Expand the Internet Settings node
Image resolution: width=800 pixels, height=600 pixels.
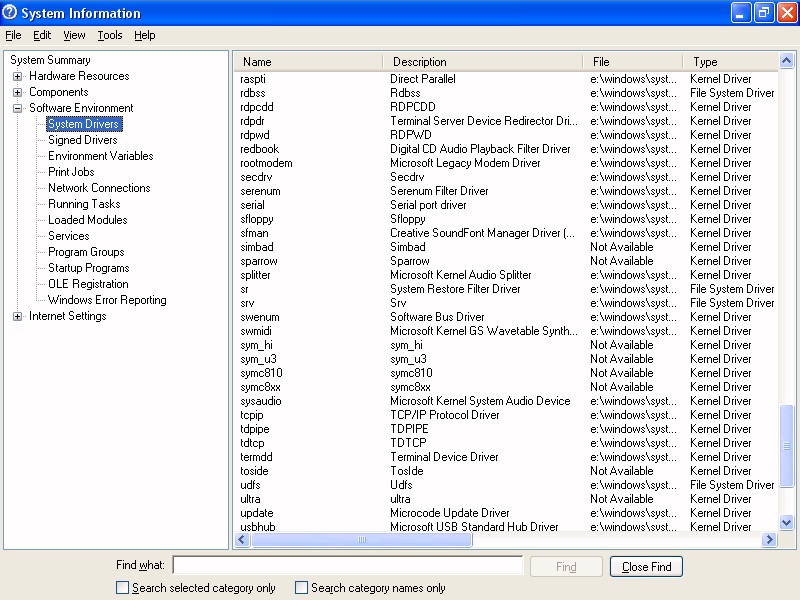click(x=17, y=316)
